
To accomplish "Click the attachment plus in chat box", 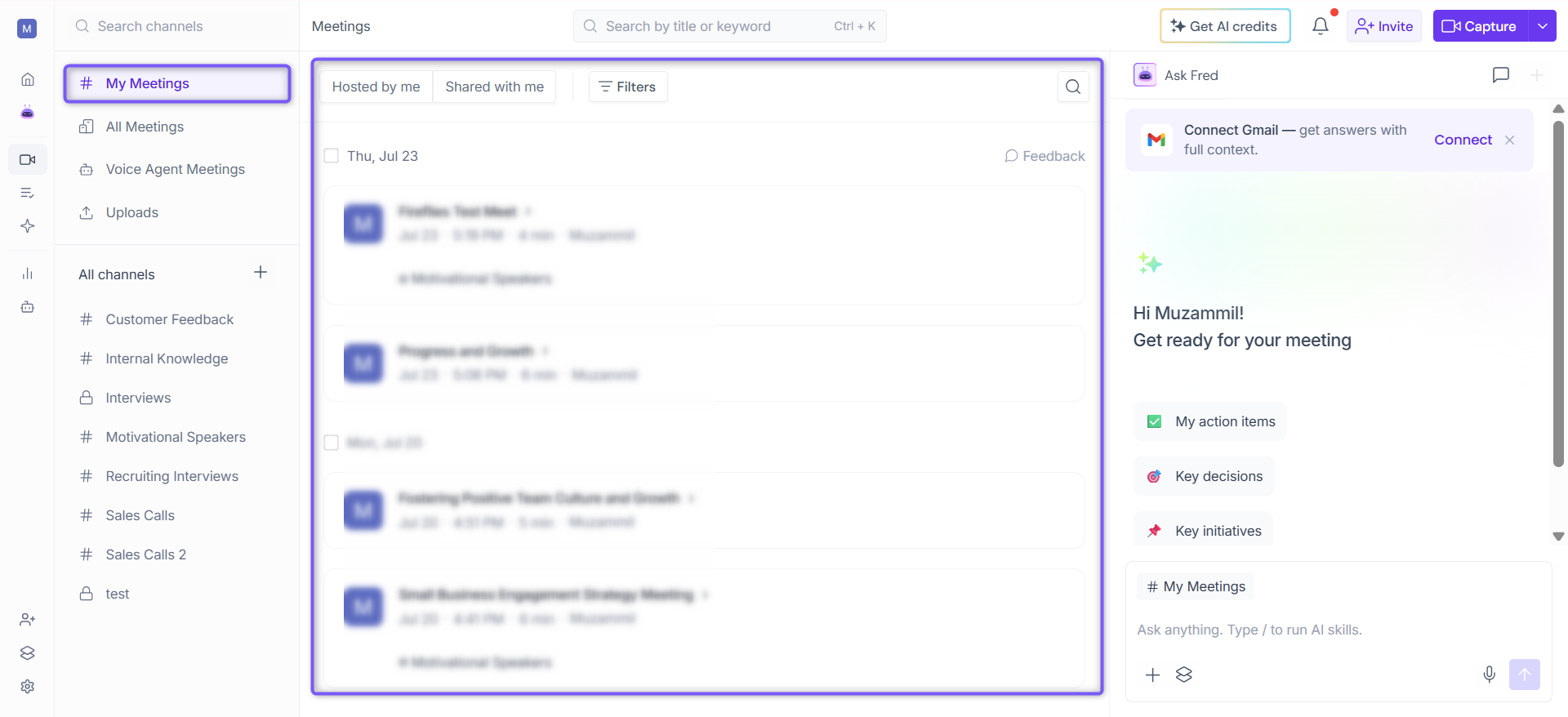I will click(x=1152, y=675).
